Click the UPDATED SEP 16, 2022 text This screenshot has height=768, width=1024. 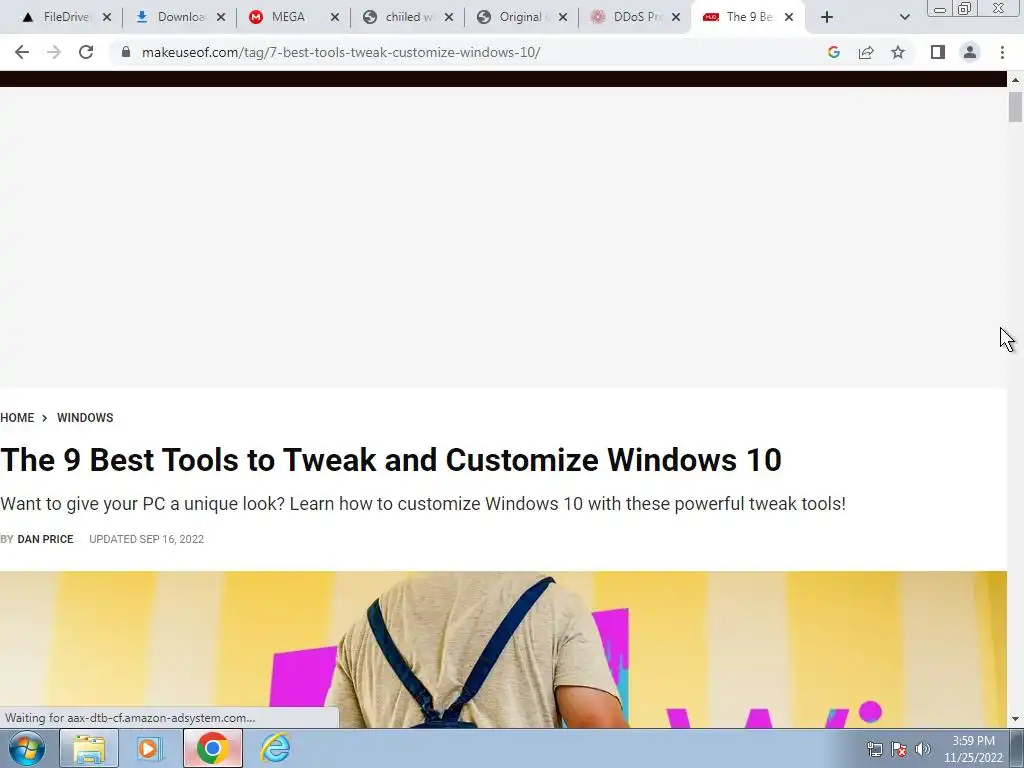click(x=146, y=539)
